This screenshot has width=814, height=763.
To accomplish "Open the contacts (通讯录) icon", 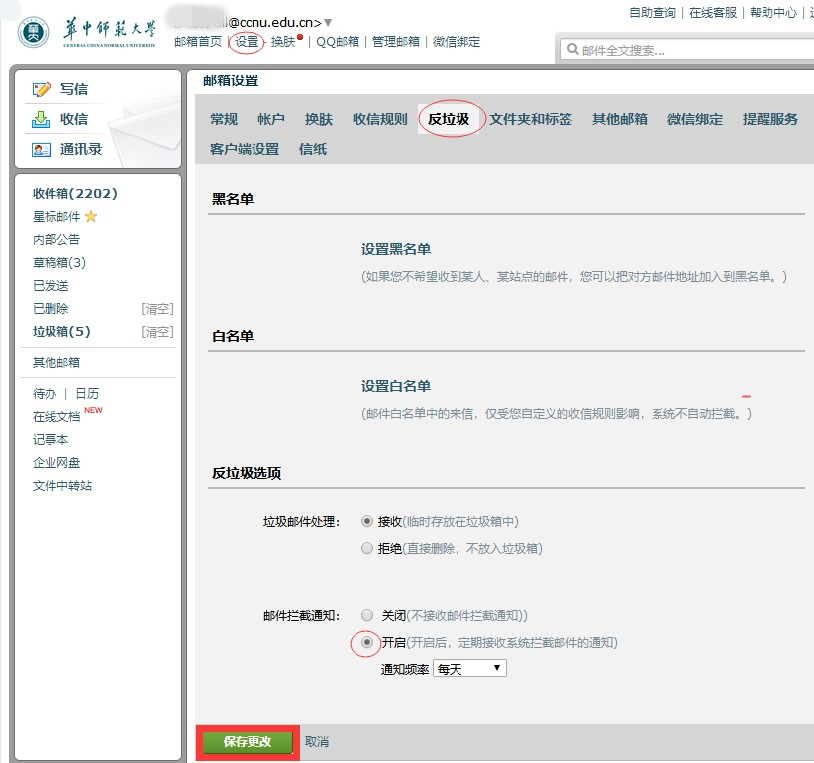I will (x=42, y=150).
